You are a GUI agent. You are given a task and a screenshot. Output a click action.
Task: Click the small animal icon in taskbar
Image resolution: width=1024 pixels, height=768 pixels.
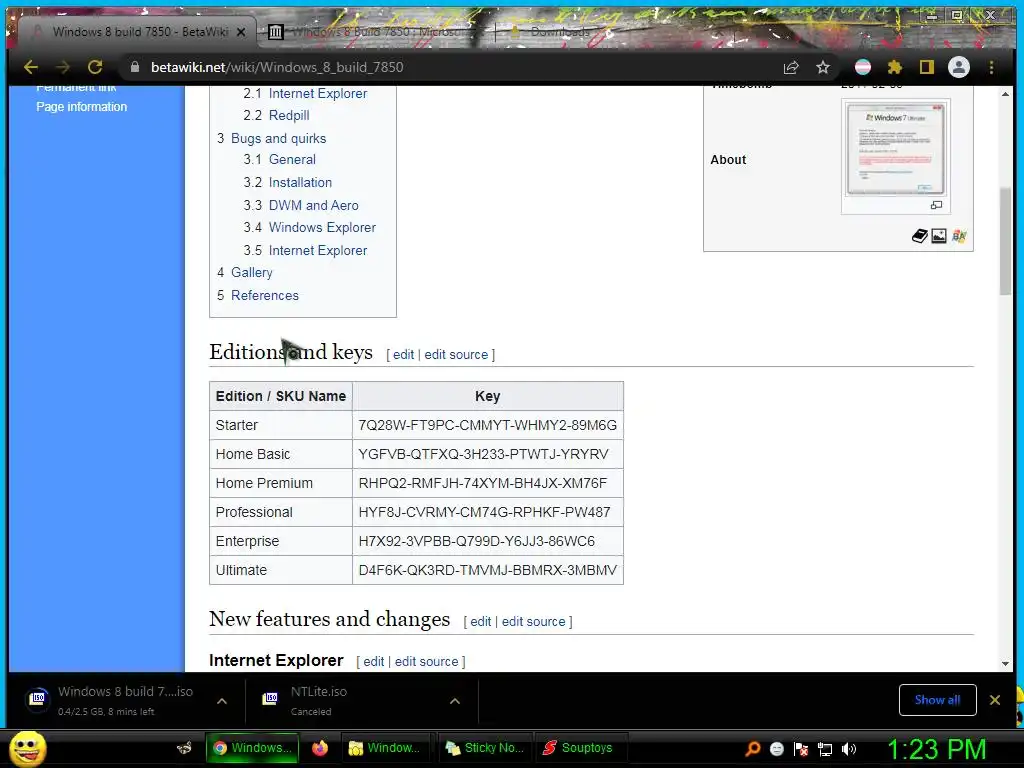point(185,748)
